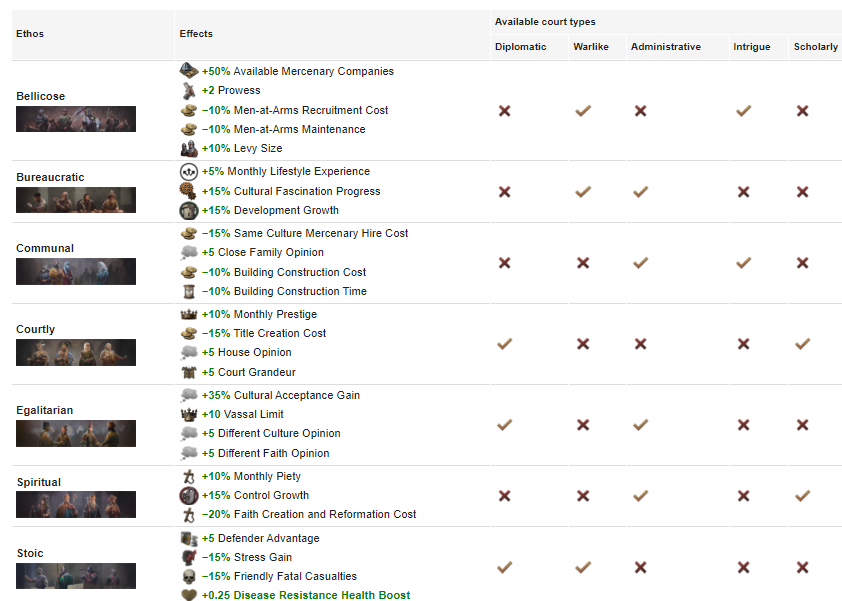Click the Levy Size soldiers icon
Image resolution: width=842 pixels, height=601 pixels.
(x=189, y=148)
